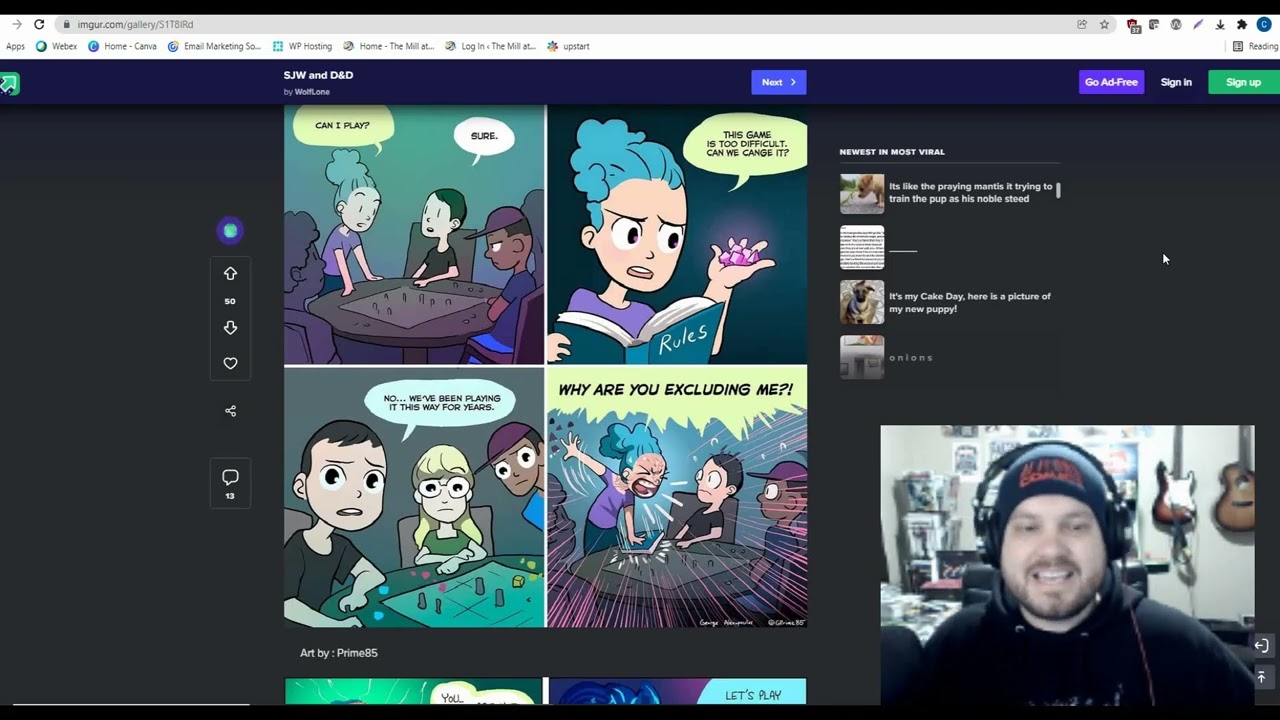Downvote the post with down arrow
Image resolution: width=1280 pixels, height=720 pixels.
[x=230, y=328]
